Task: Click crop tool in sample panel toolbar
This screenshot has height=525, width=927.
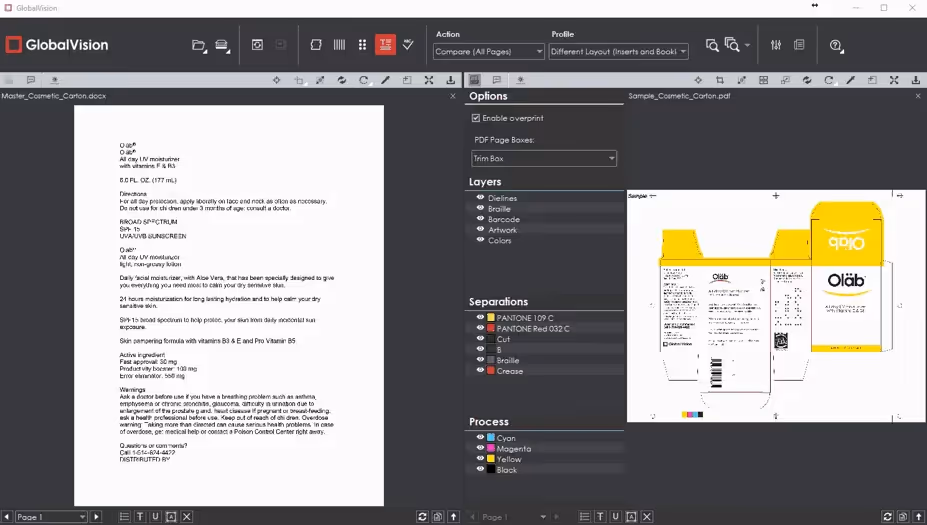Action: coord(719,80)
